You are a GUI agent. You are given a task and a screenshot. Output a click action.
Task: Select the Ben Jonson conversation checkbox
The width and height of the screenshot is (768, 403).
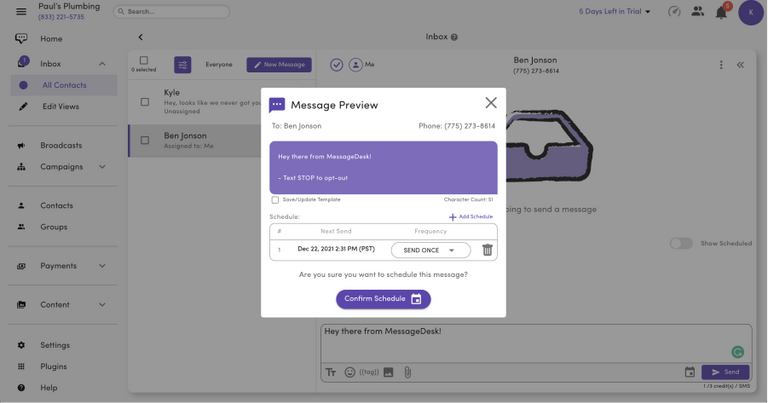[x=145, y=141]
